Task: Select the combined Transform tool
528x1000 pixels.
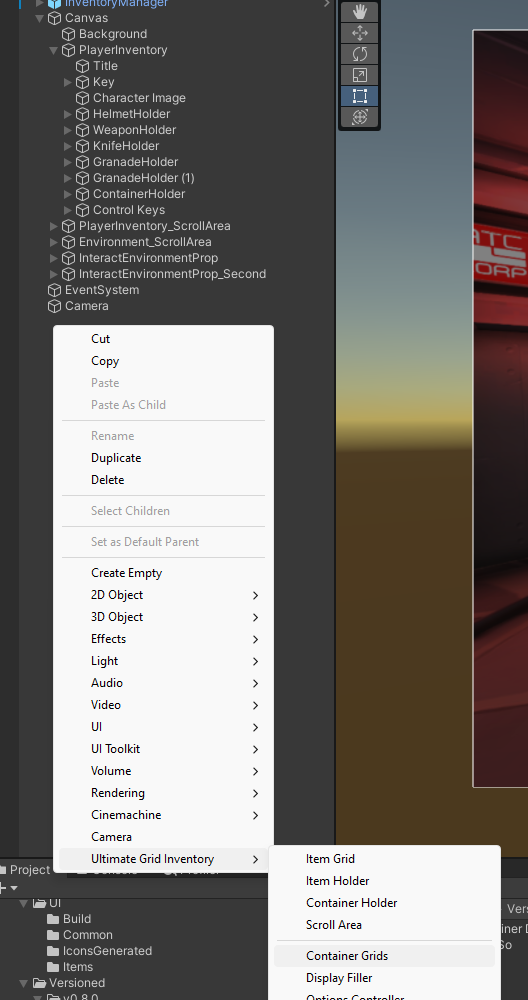Action: pyautogui.click(x=360, y=117)
